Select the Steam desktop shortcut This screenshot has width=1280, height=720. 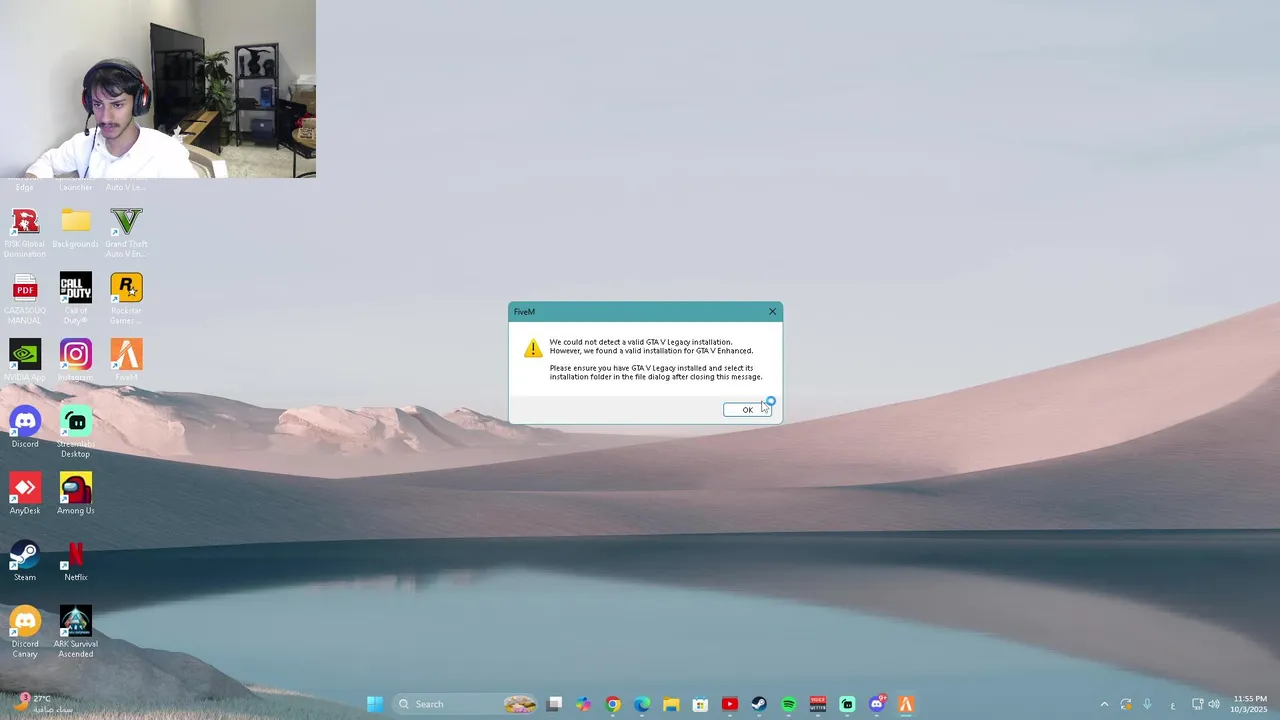(25, 561)
